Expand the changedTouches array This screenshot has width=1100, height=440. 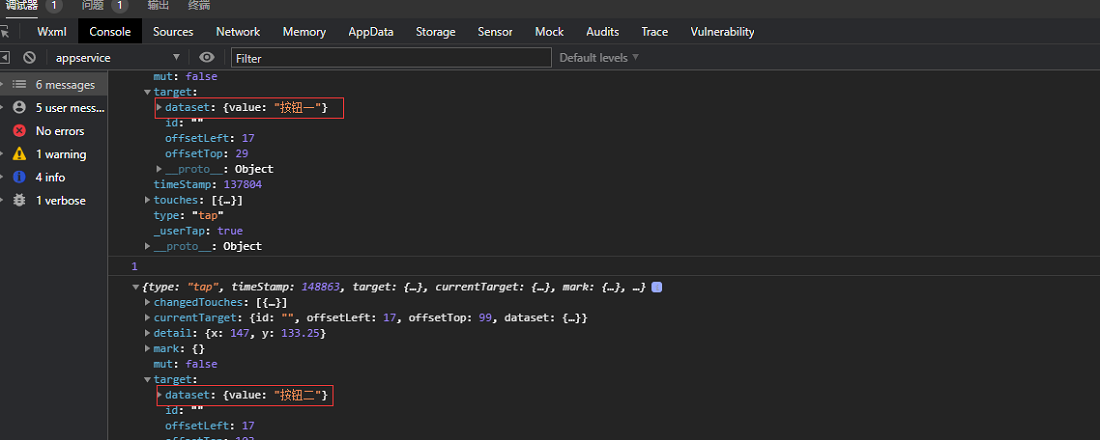point(147,302)
